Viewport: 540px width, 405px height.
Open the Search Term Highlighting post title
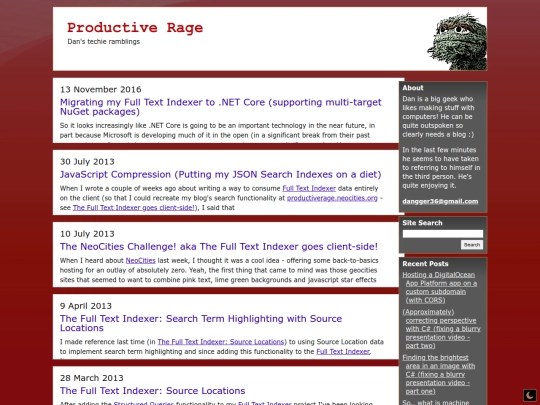(201, 323)
